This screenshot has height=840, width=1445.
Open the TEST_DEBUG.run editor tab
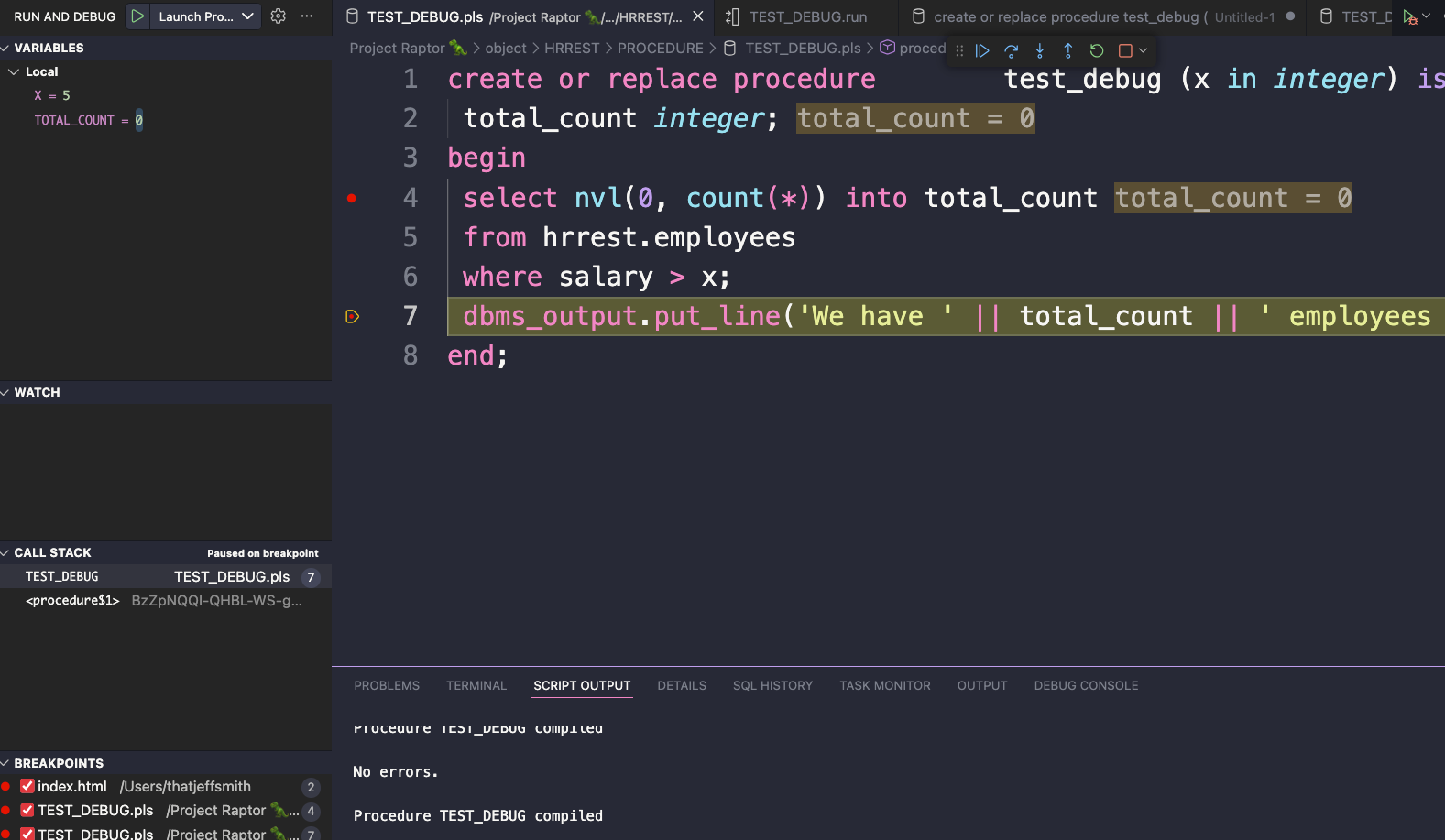point(807,16)
